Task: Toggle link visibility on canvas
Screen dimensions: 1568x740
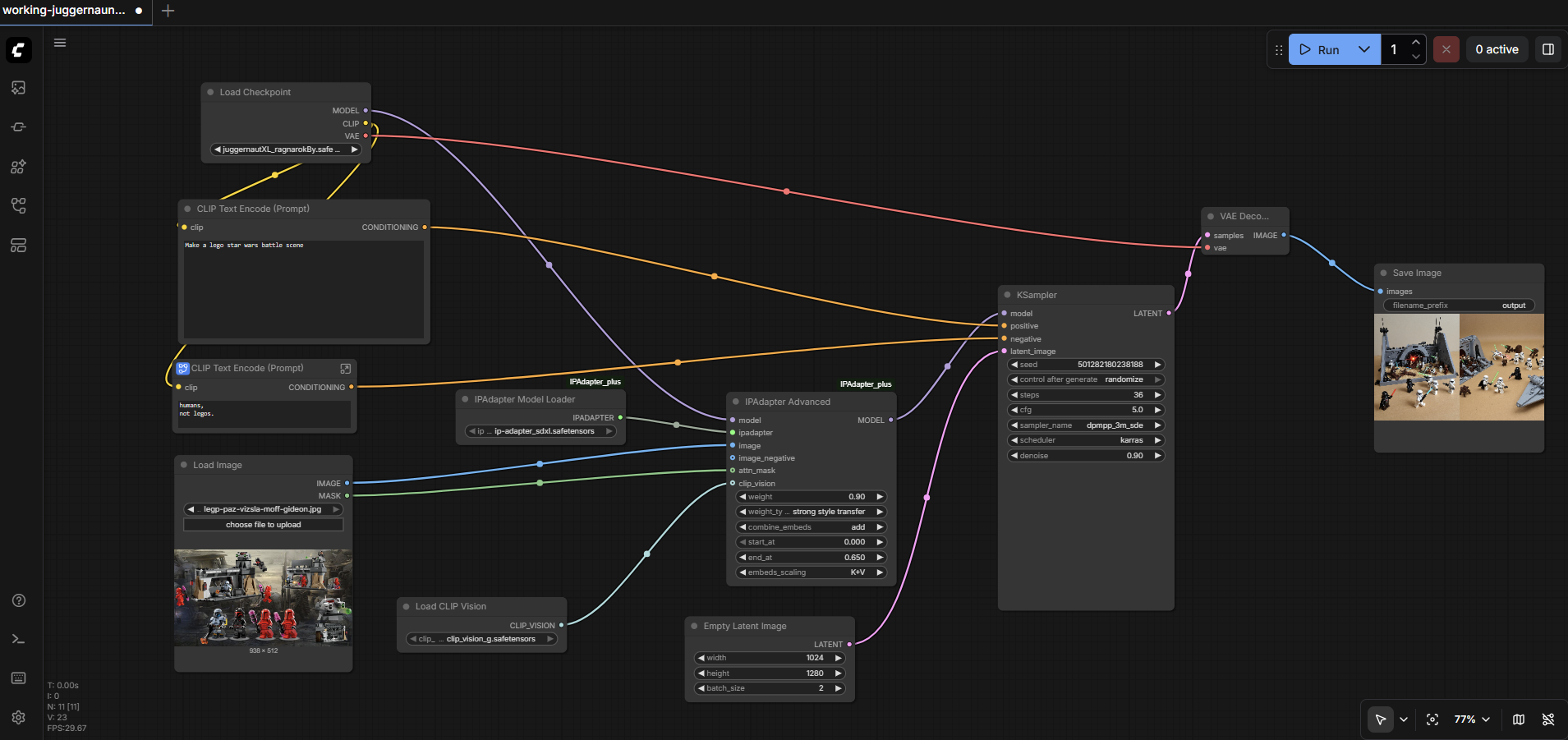Action: click(x=1548, y=719)
